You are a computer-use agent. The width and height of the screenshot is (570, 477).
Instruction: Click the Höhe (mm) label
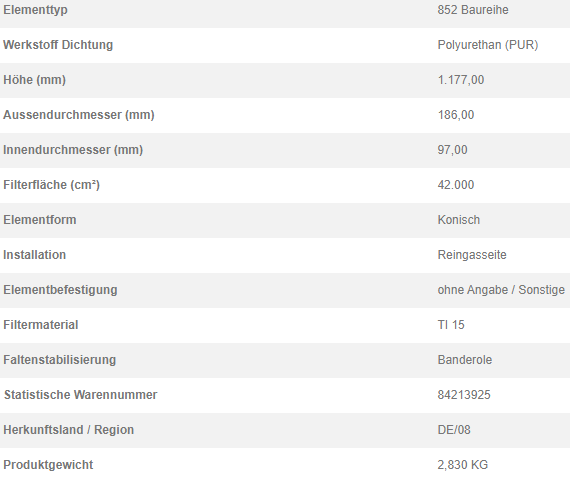[35, 80]
